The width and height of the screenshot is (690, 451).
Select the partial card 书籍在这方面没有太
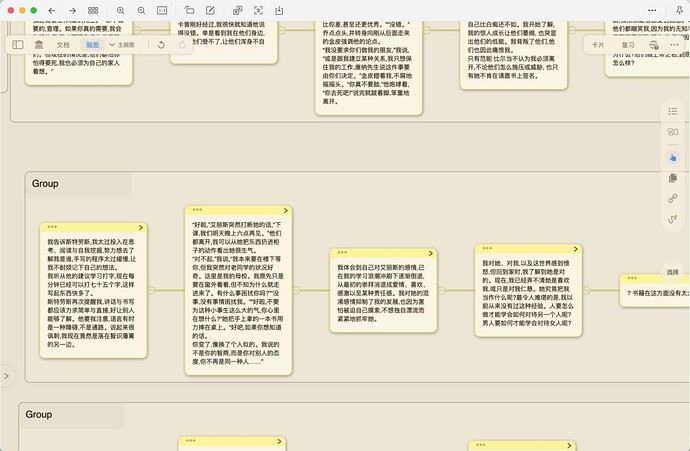click(655, 290)
